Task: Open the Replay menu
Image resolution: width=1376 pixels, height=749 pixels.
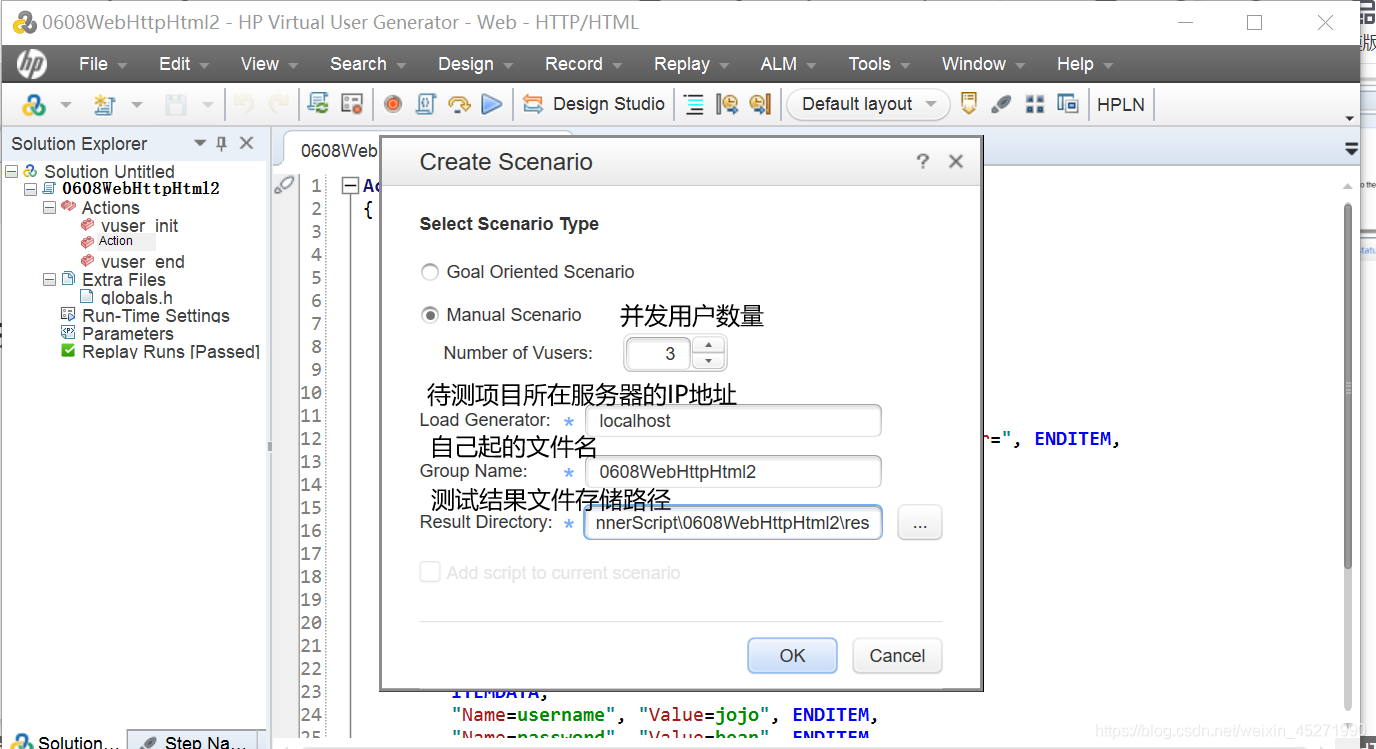Action: (x=691, y=64)
